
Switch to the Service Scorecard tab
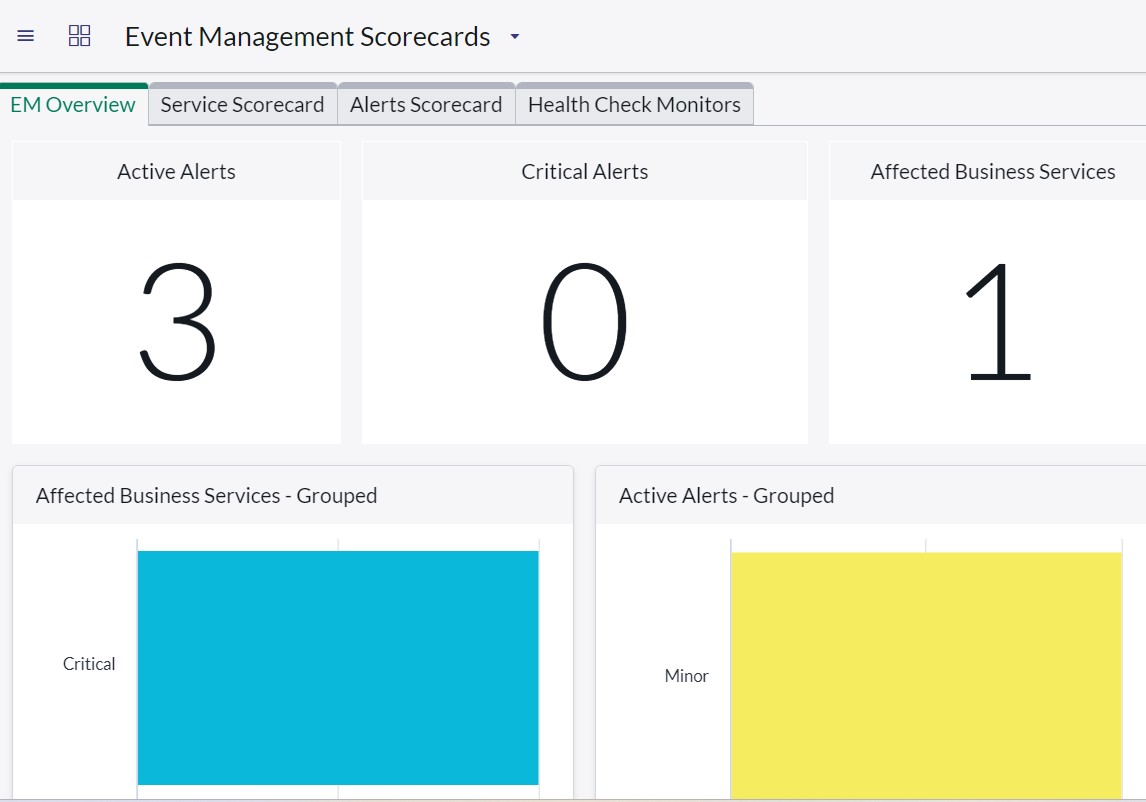(x=242, y=103)
